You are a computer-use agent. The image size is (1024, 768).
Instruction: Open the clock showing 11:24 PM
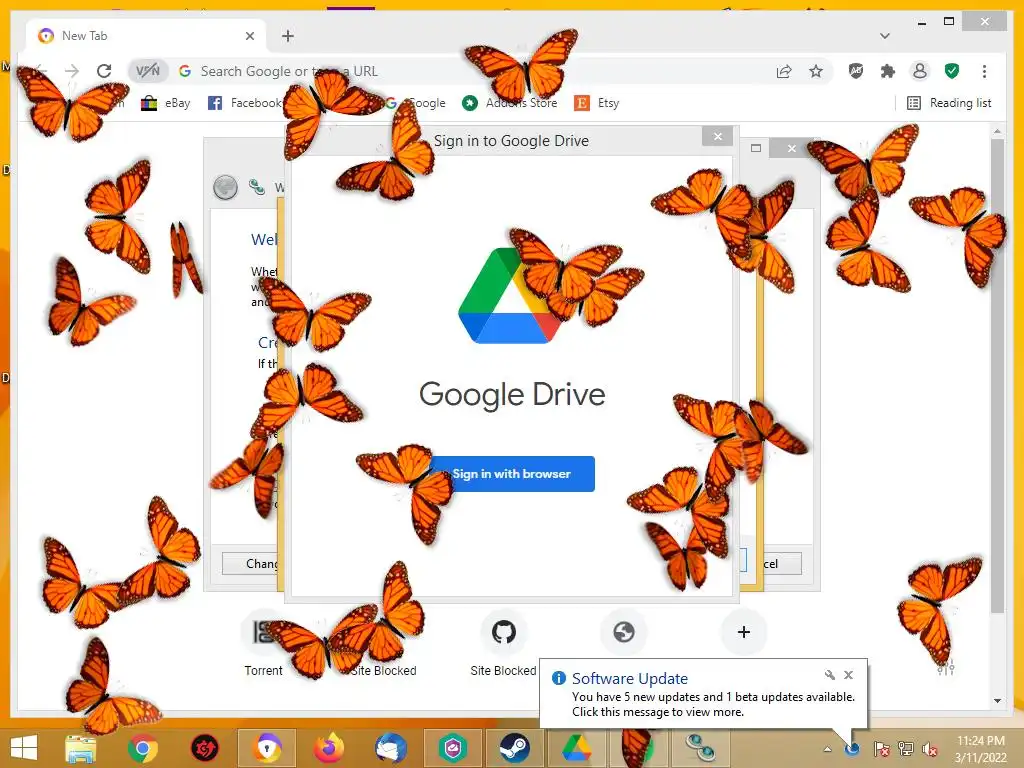[x=981, y=749]
